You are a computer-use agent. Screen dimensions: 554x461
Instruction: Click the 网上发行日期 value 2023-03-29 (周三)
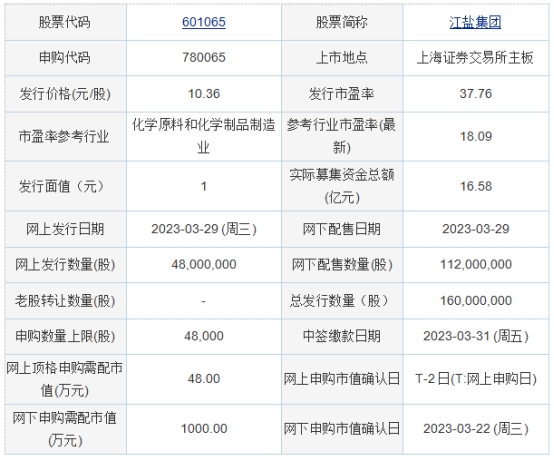pos(204,229)
